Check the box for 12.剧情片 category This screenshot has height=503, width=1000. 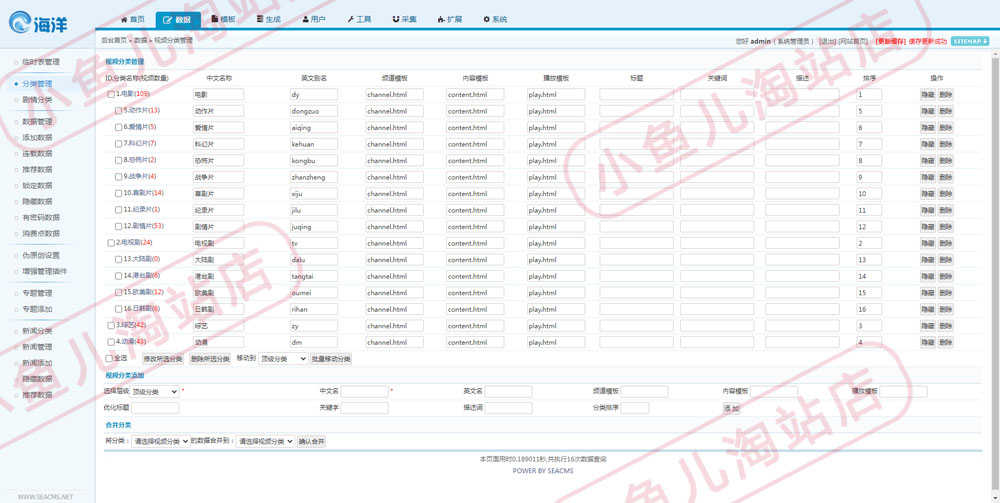(118, 226)
